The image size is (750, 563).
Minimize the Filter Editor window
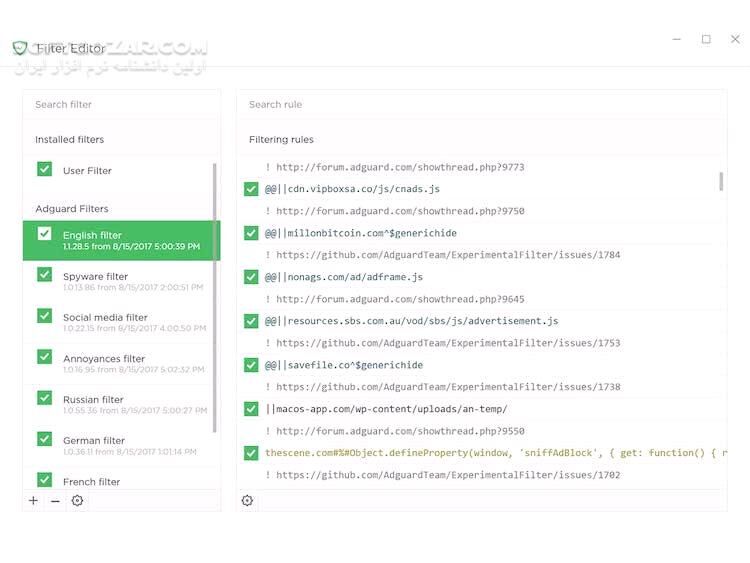677,39
